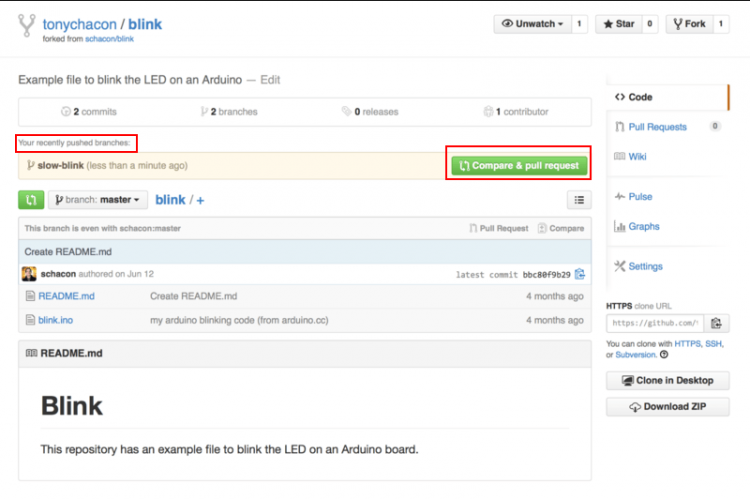Click Clone in Desktop button

[668, 380]
